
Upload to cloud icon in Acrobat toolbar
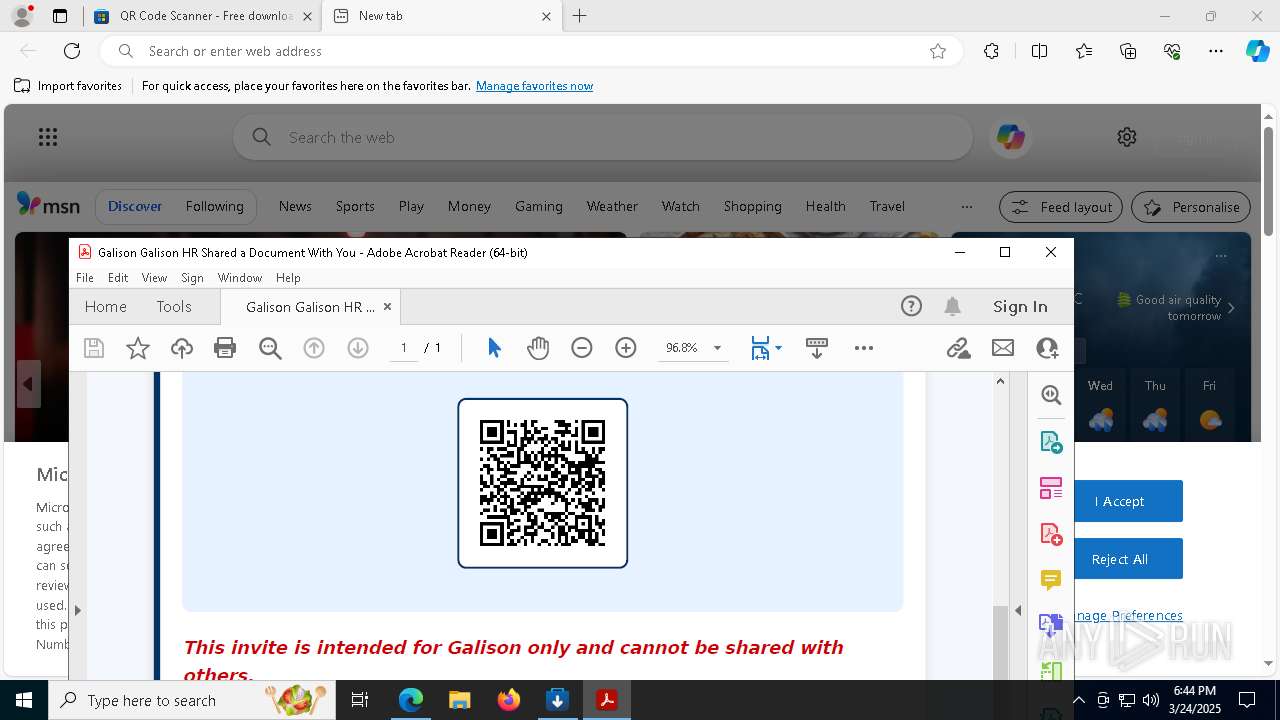click(182, 348)
